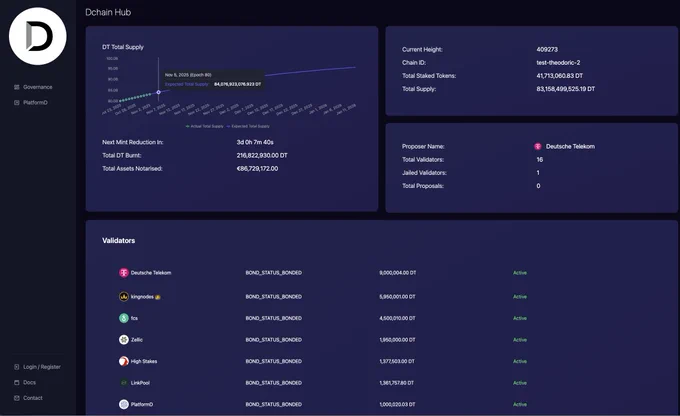Click the Zellic validator logo
The width and height of the screenshot is (680, 416).
124,340
